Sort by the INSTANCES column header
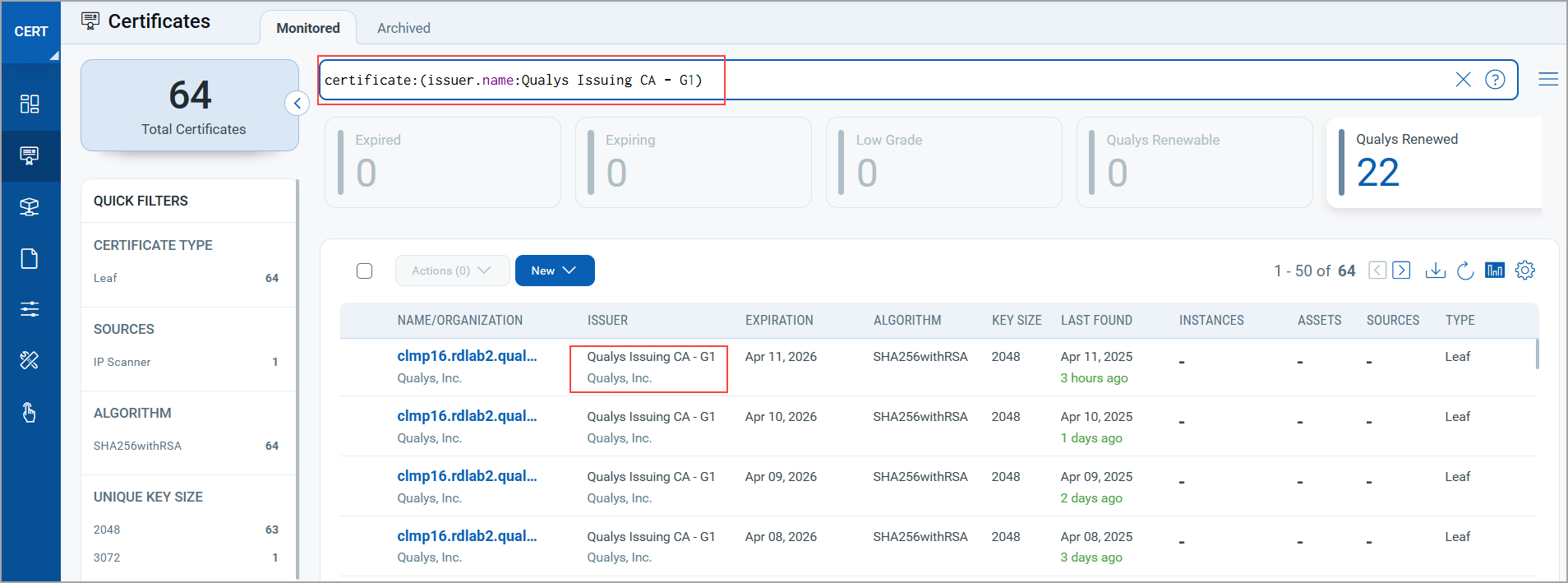The image size is (1568, 583). pyautogui.click(x=1211, y=321)
